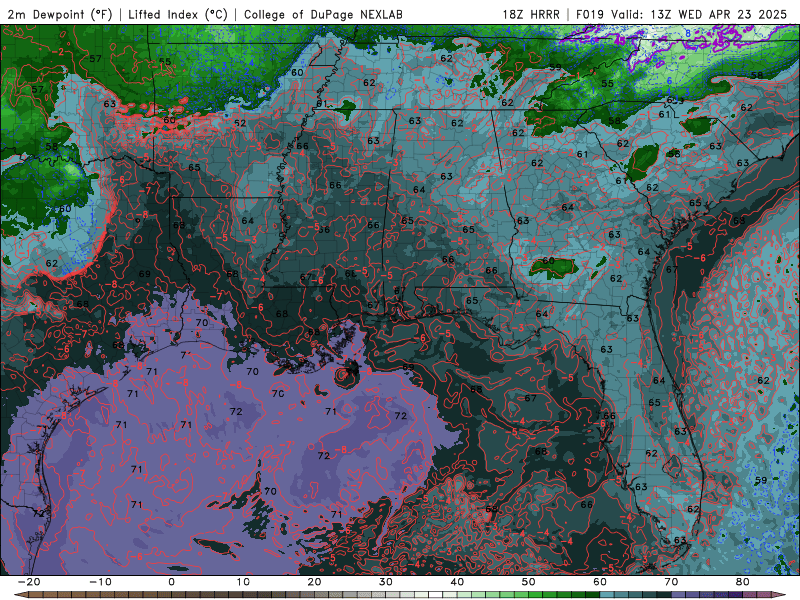Click the -20 tick label on color bar
This screenshot has width=800, height=600.
[29, 582]
